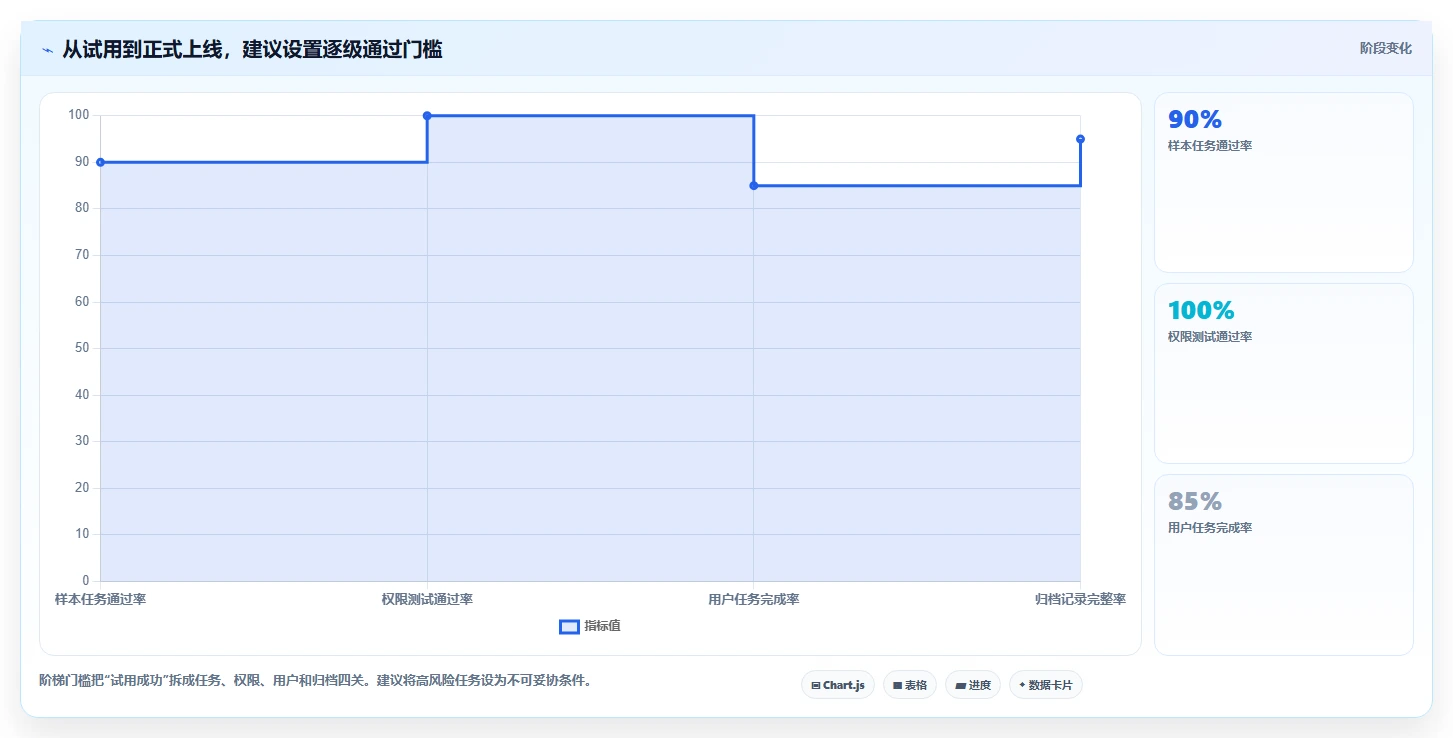This screenshot has height=738, width=1453.
Task: Click the data point at 样本任务通过率
Action: [100, 162]
